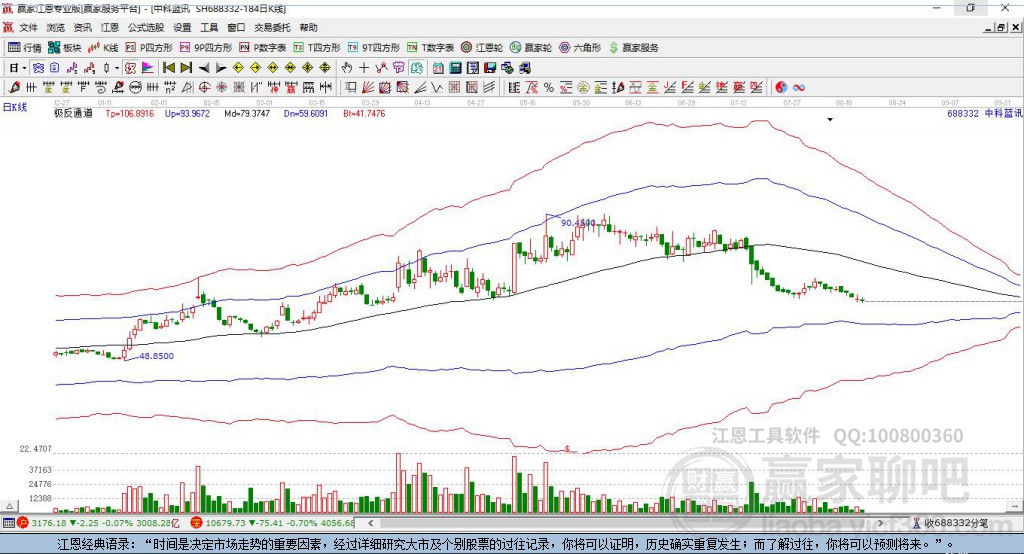1024x554 pixels.
Task: Click the Tp=106.8916 value
Action: pyautogui.click(x=130, y=113)
